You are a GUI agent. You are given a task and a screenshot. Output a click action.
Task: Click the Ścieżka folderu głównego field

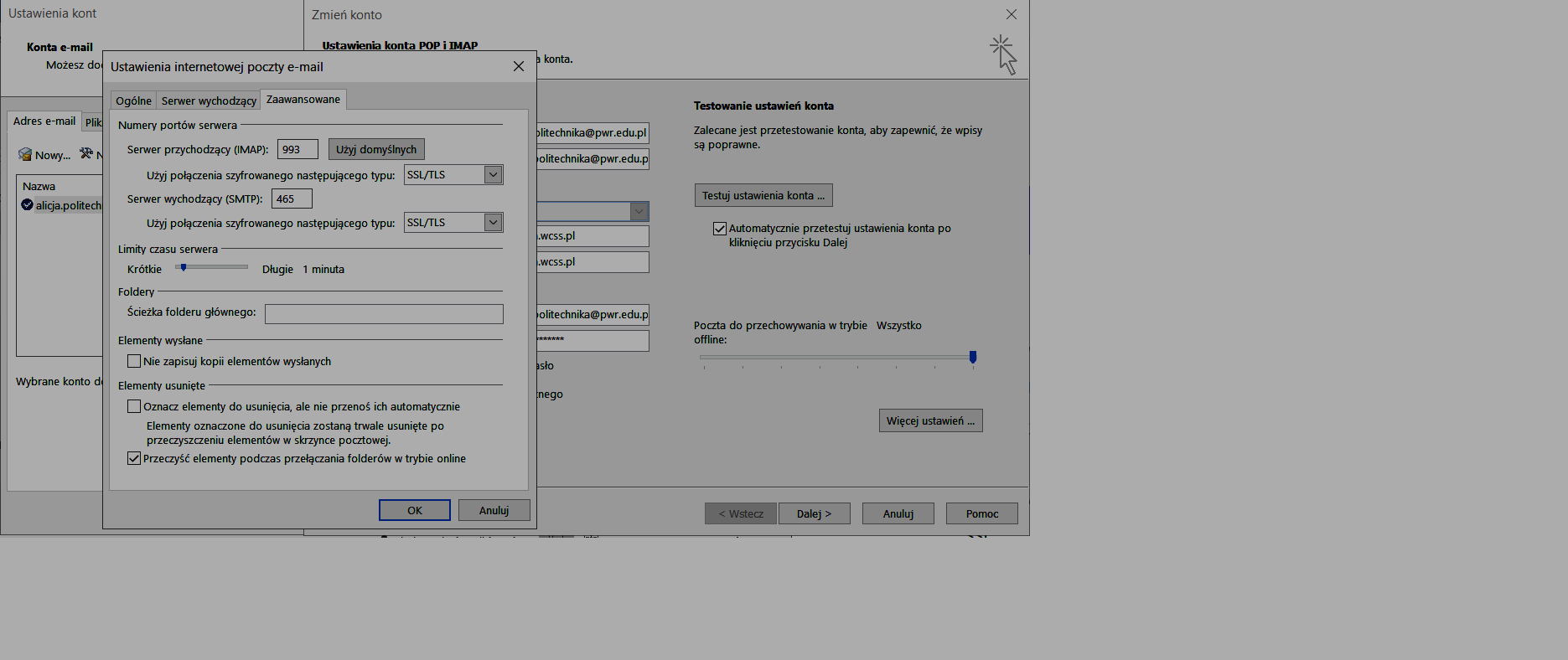[x=384, y=314]
